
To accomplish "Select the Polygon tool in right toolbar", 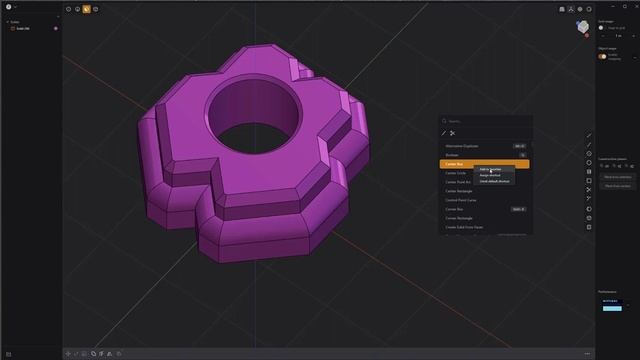I will click(x=589, y=153).
